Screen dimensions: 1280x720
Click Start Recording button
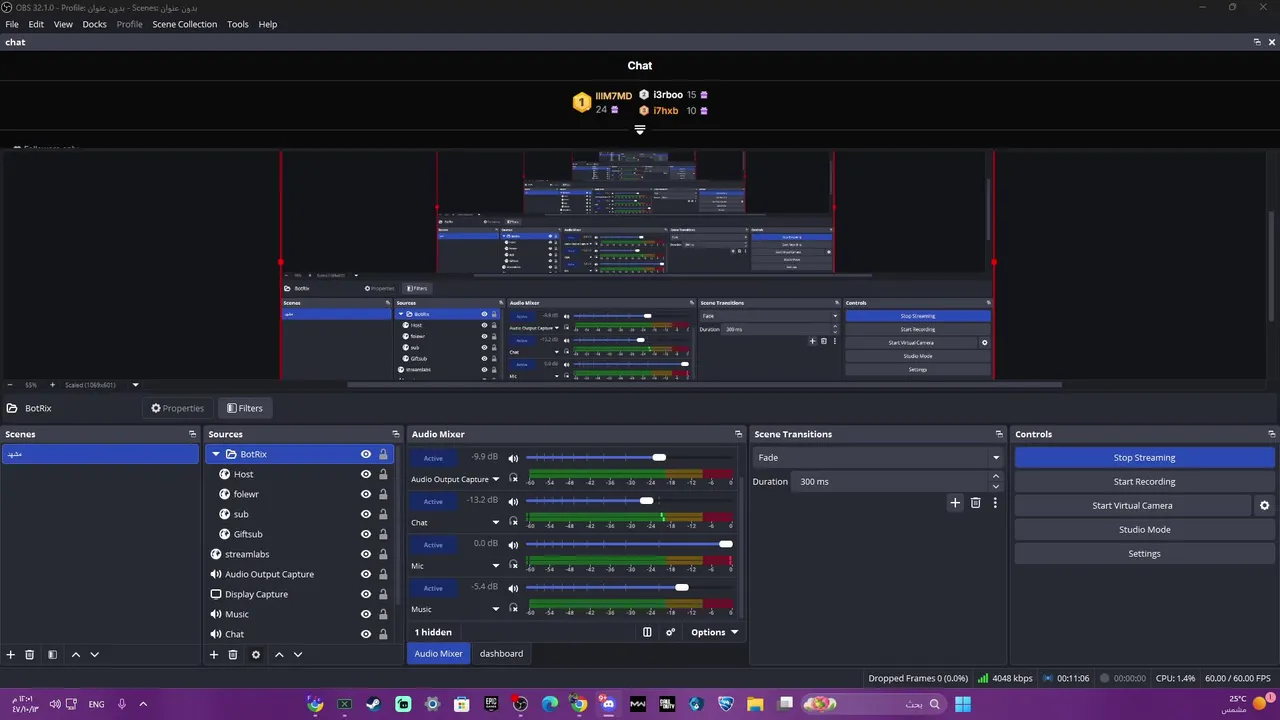(x=1144, y=482)
